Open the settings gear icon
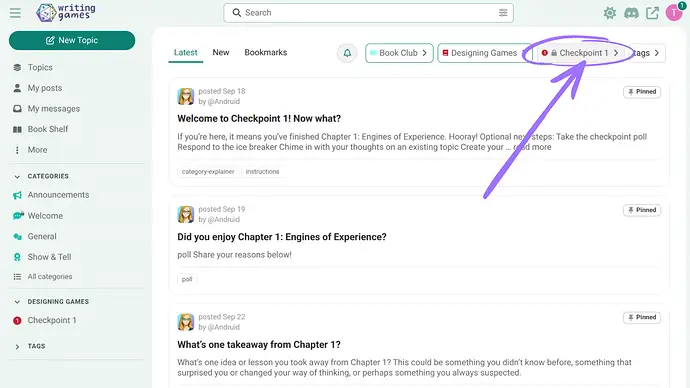 [x=610, y=13]
